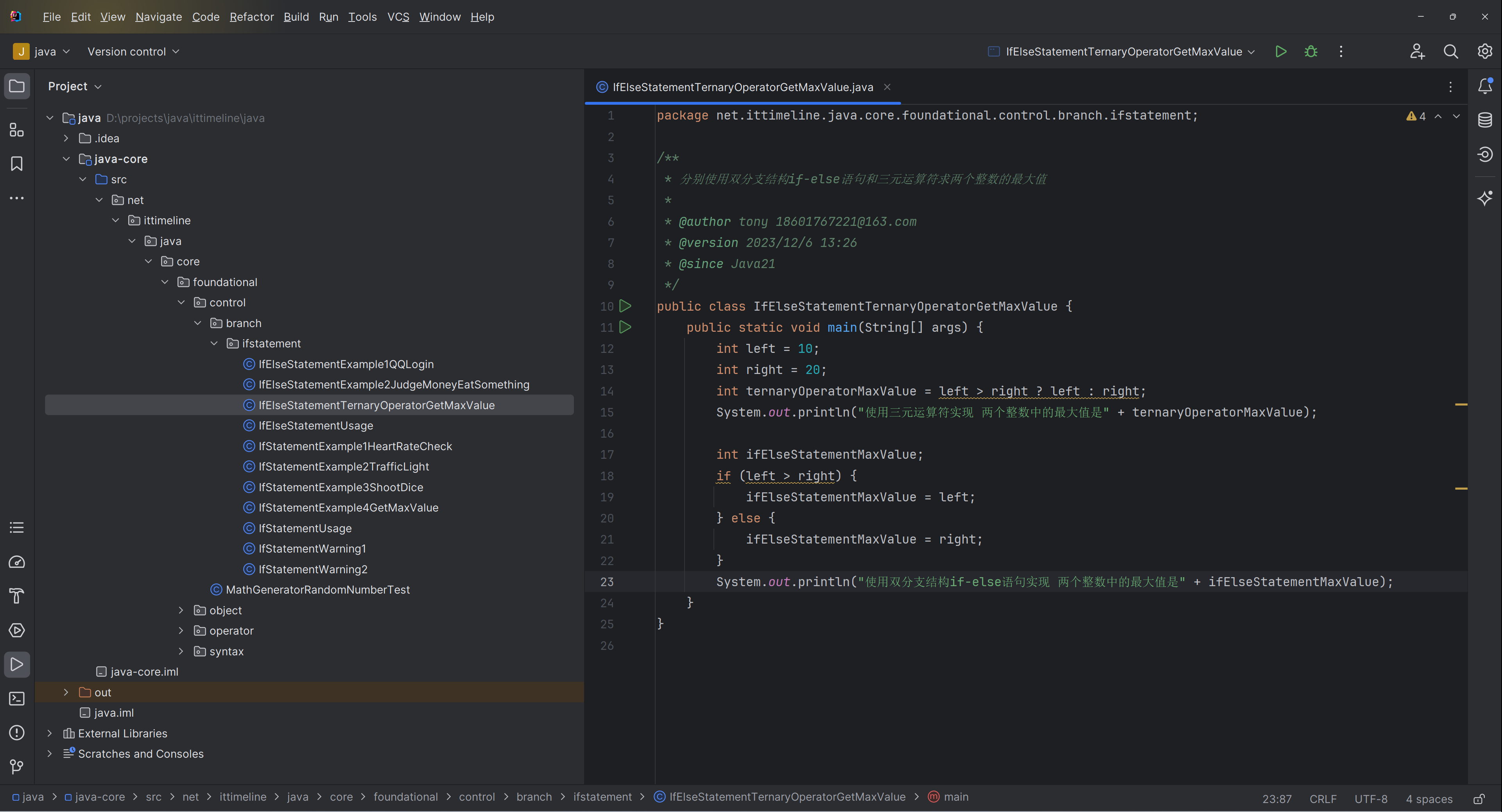Open the VCS menu

[398, 17]
